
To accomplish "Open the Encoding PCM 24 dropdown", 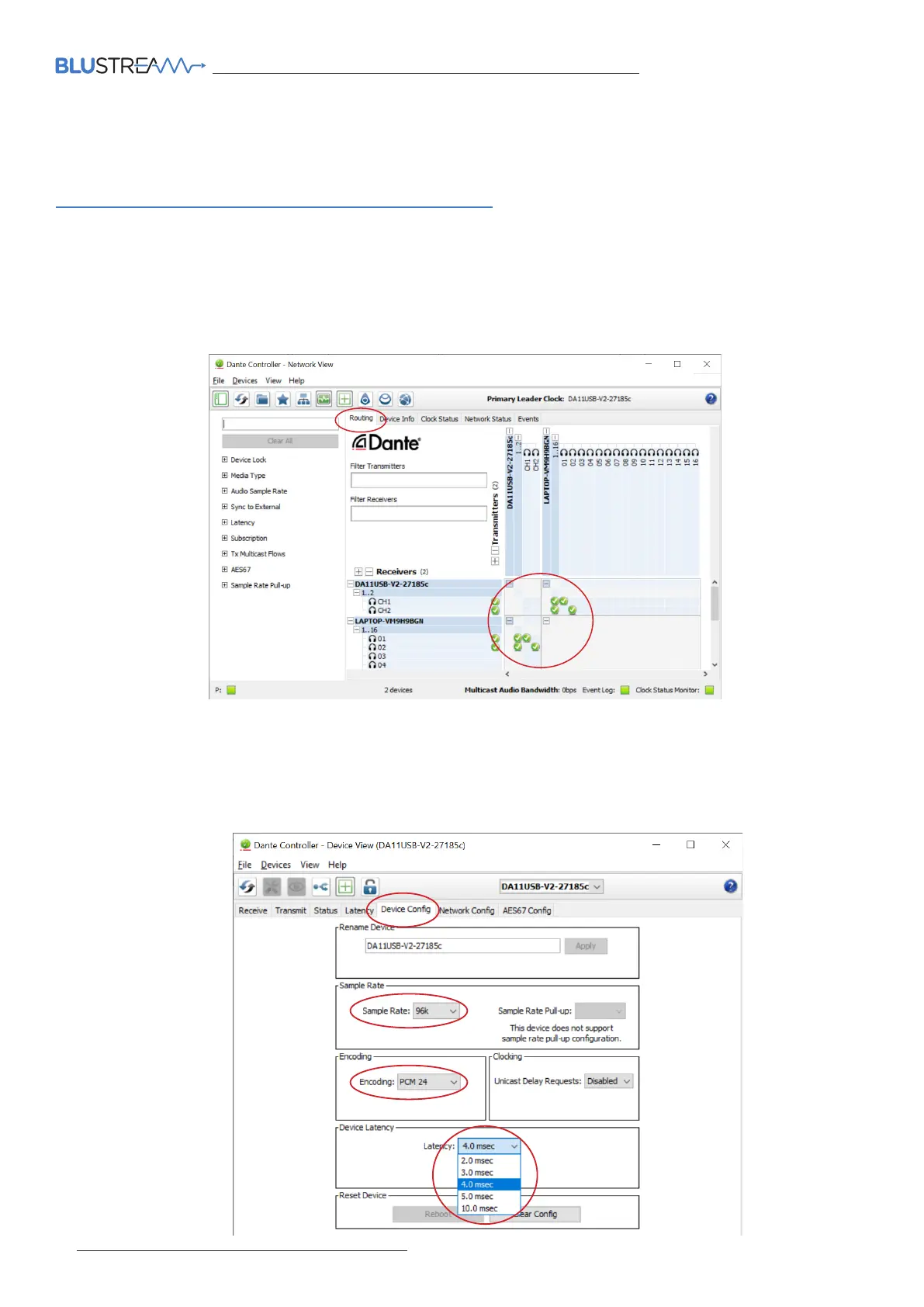I will click(x=429, y=1082).
